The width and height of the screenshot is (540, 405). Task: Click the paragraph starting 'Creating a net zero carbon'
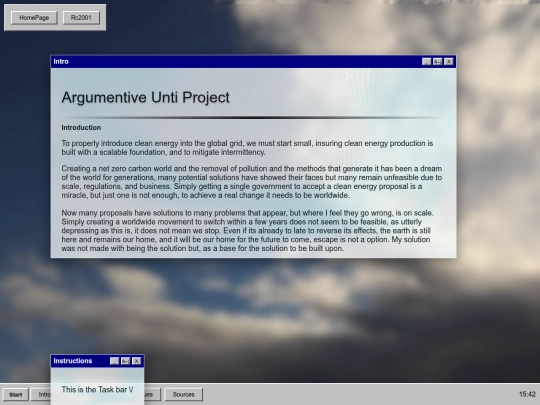(x=252, y=182)
